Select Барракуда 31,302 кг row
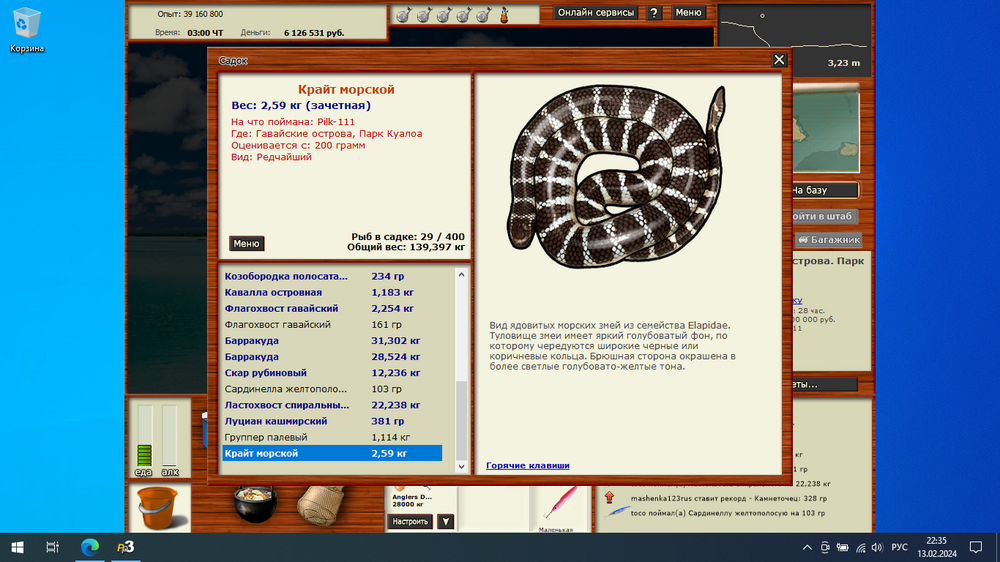Image resolution: width=1000 pixels, height=562 pixels. (x=332, y=341)
